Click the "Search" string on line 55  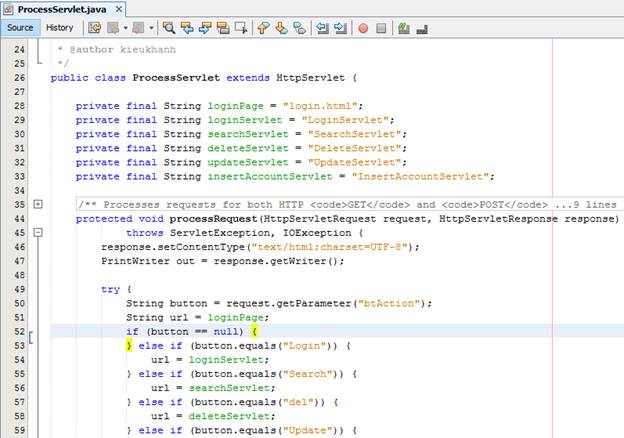(x=308, y=374)
